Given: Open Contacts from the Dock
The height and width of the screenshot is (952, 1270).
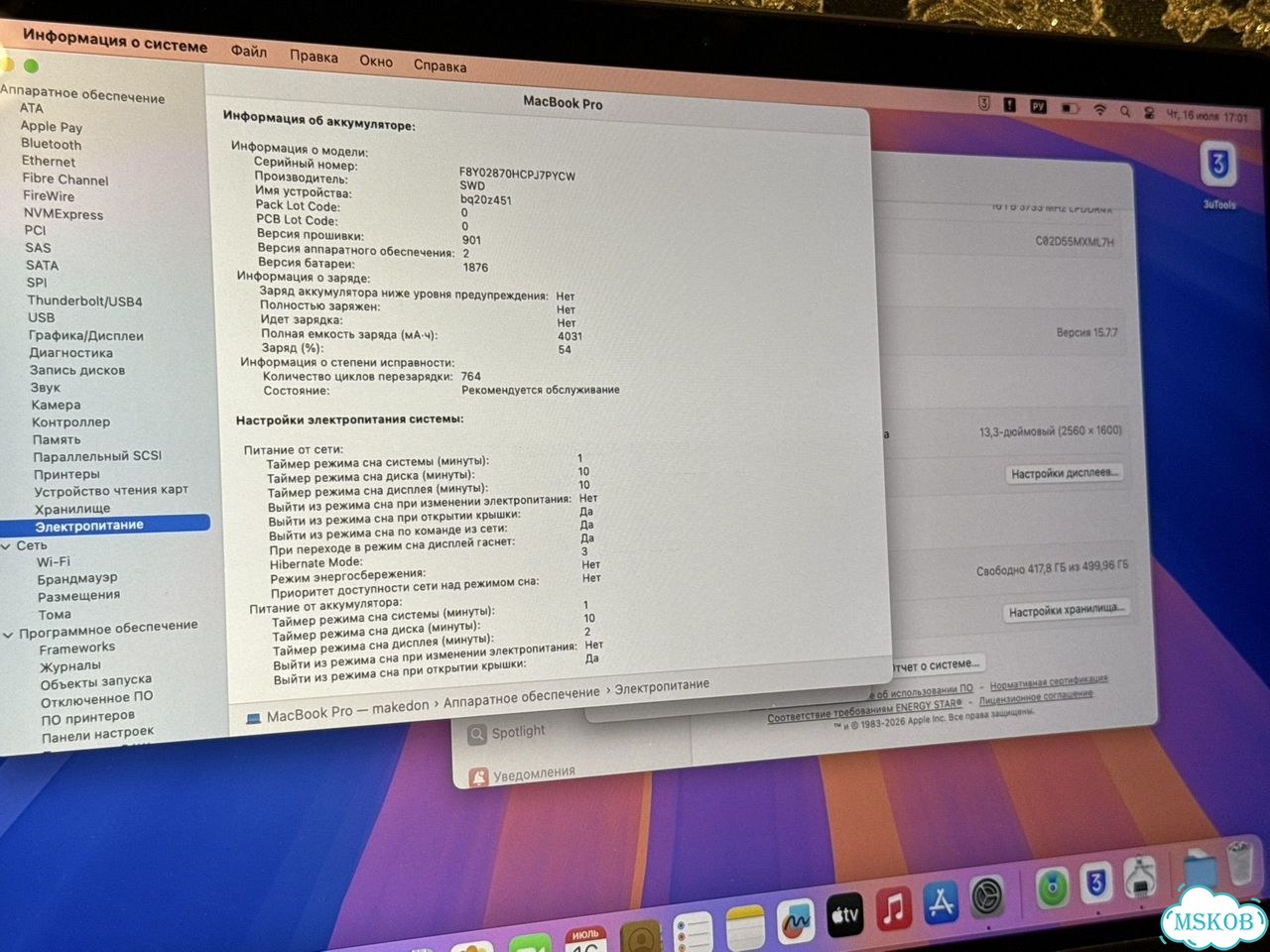Looking at the screenshot, I should (x=641, y=938).
